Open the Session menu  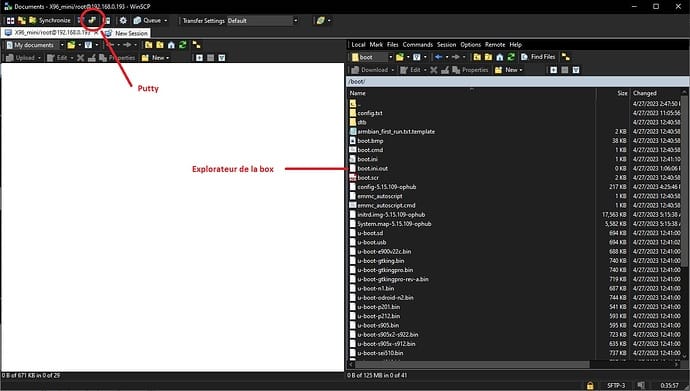coord(446,44)
